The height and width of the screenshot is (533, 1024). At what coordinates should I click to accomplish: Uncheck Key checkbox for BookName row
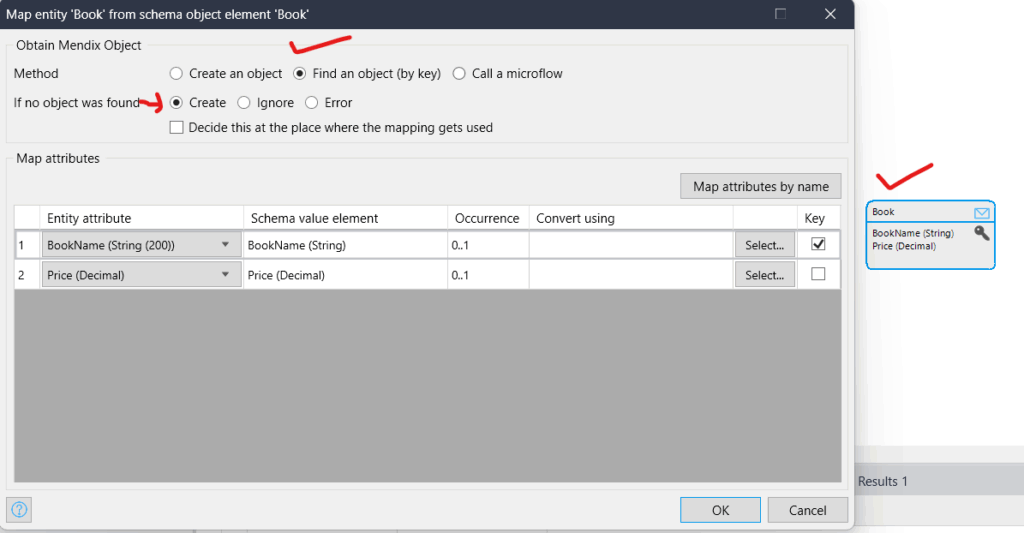point(818,245)
